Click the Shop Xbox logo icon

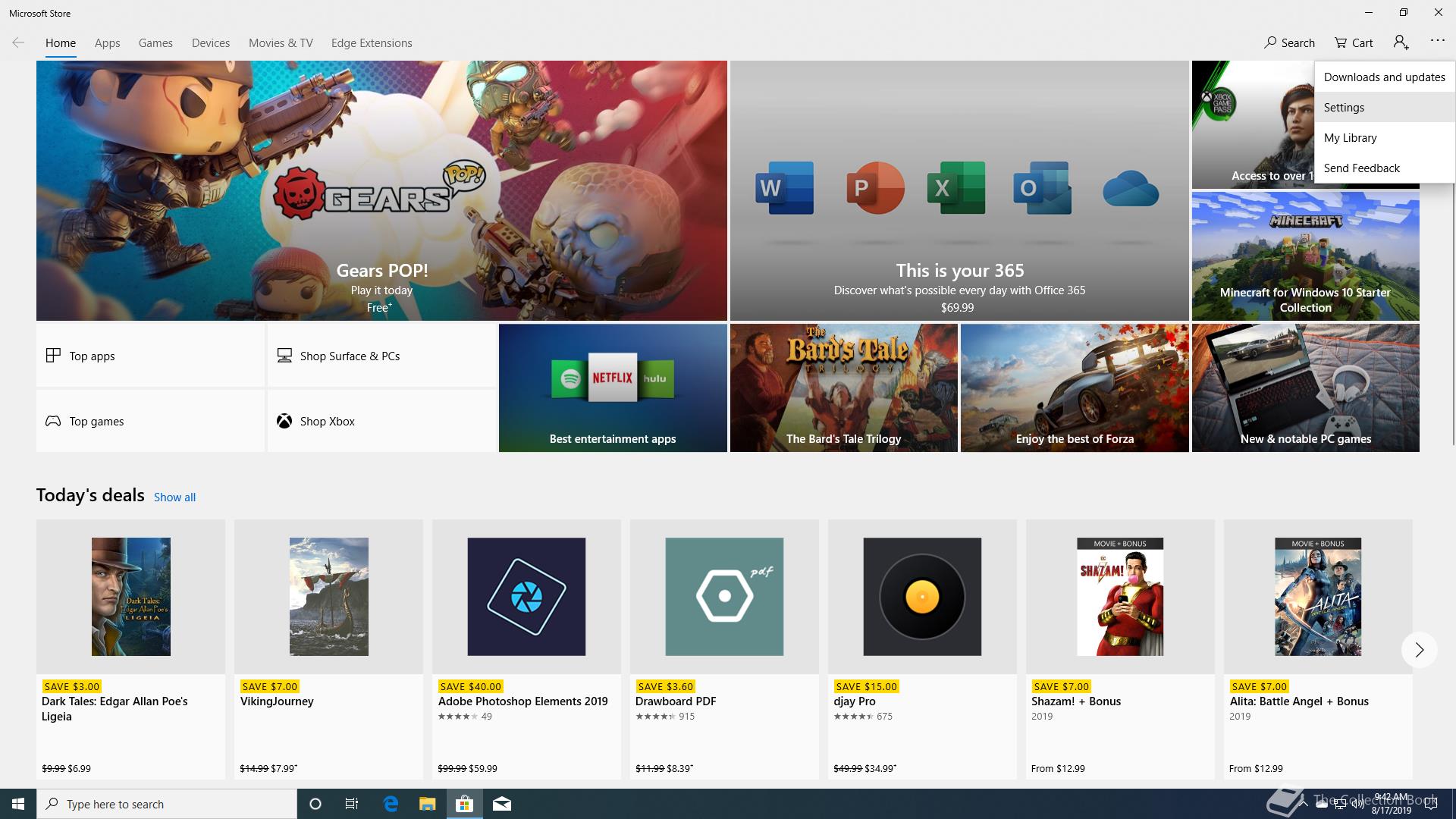click(284, 421)
